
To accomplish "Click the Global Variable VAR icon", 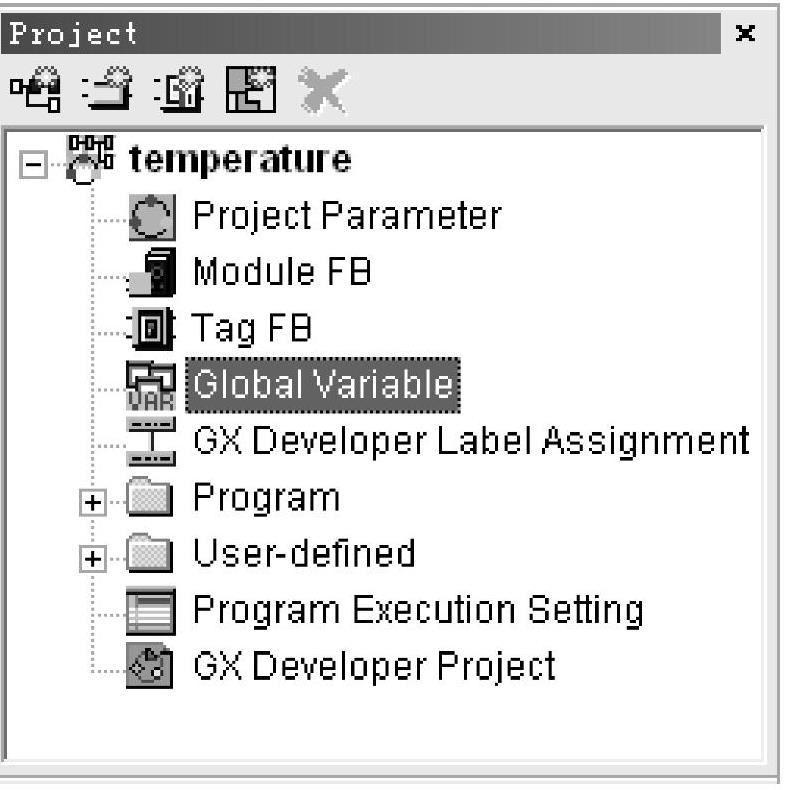I will tap(151, 385).
